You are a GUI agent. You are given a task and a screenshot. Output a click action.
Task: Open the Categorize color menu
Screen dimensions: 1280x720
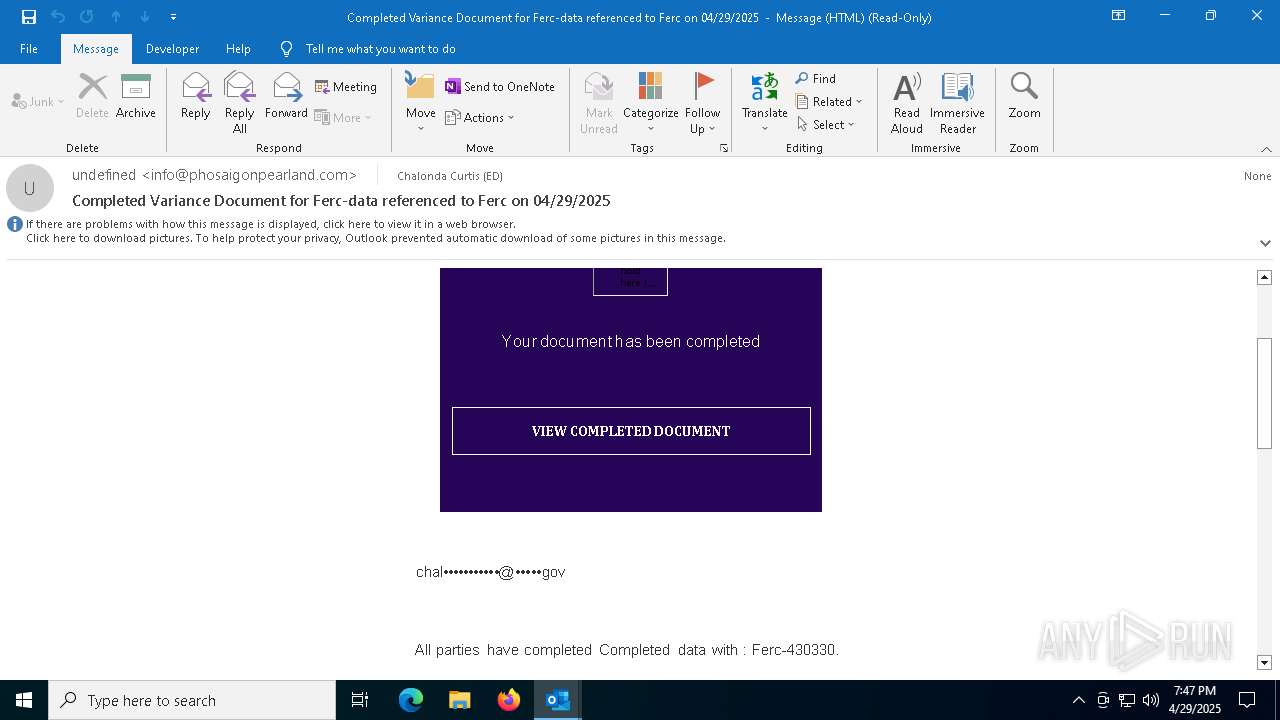pyautogui.click(x=651, y=103)
